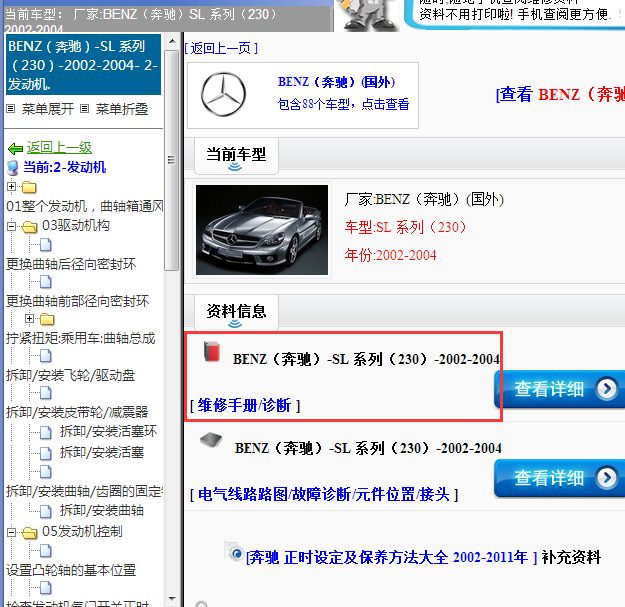Click first BENZ（奔驰）-SL 系列（230）-2002-2004 title
625x607 pixels.
pyautogui.click(x=366, y=359)
